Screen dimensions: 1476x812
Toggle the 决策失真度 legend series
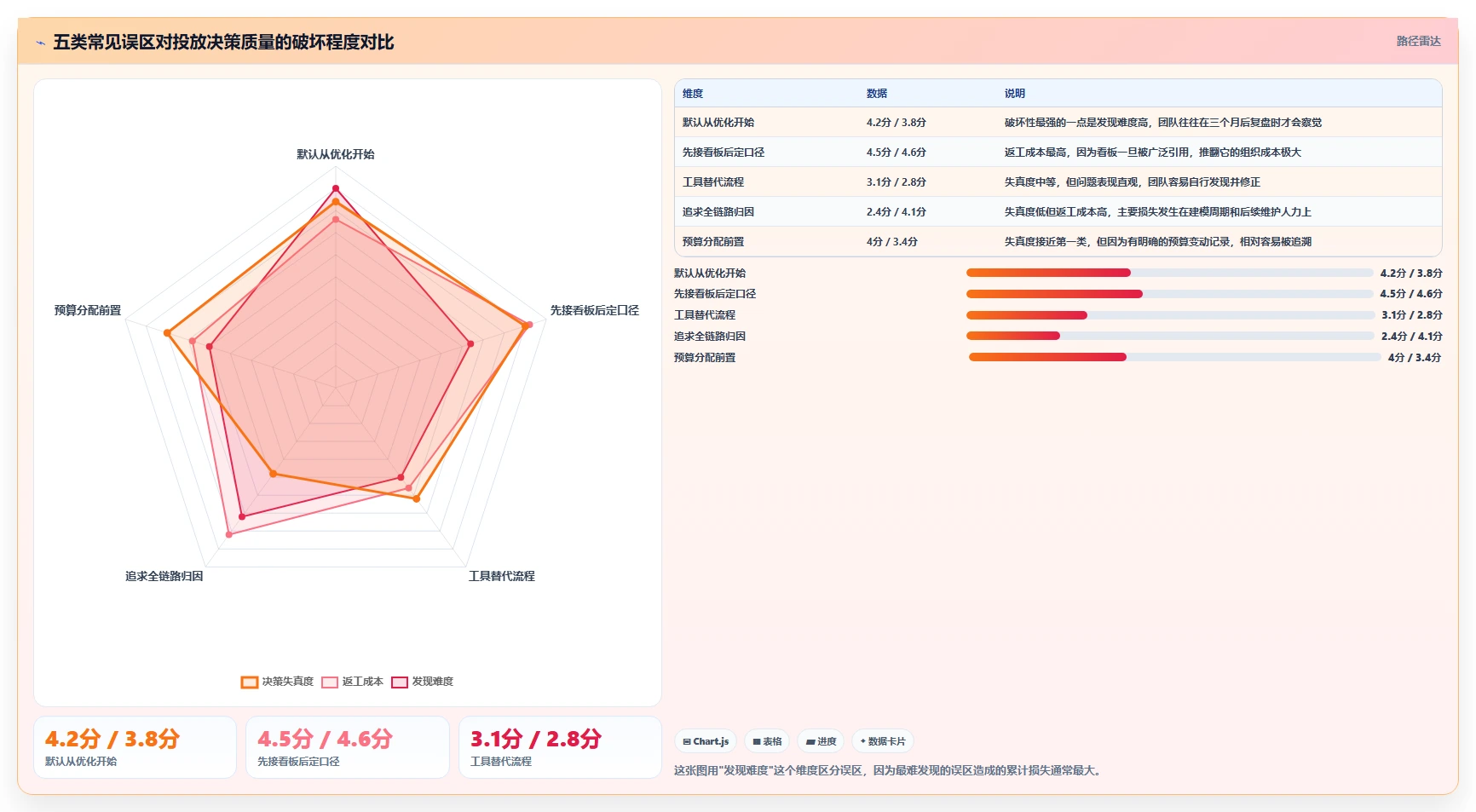pos(277,682)
